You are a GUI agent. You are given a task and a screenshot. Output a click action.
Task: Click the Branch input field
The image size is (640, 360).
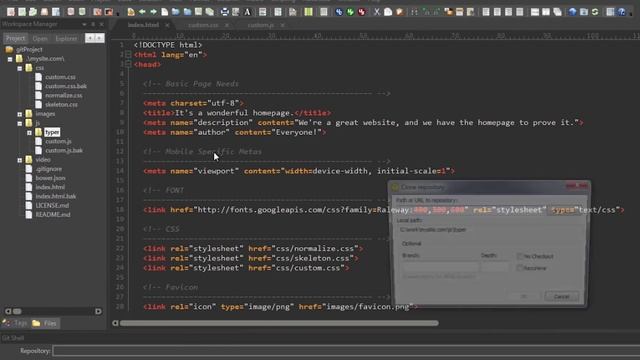440,267
